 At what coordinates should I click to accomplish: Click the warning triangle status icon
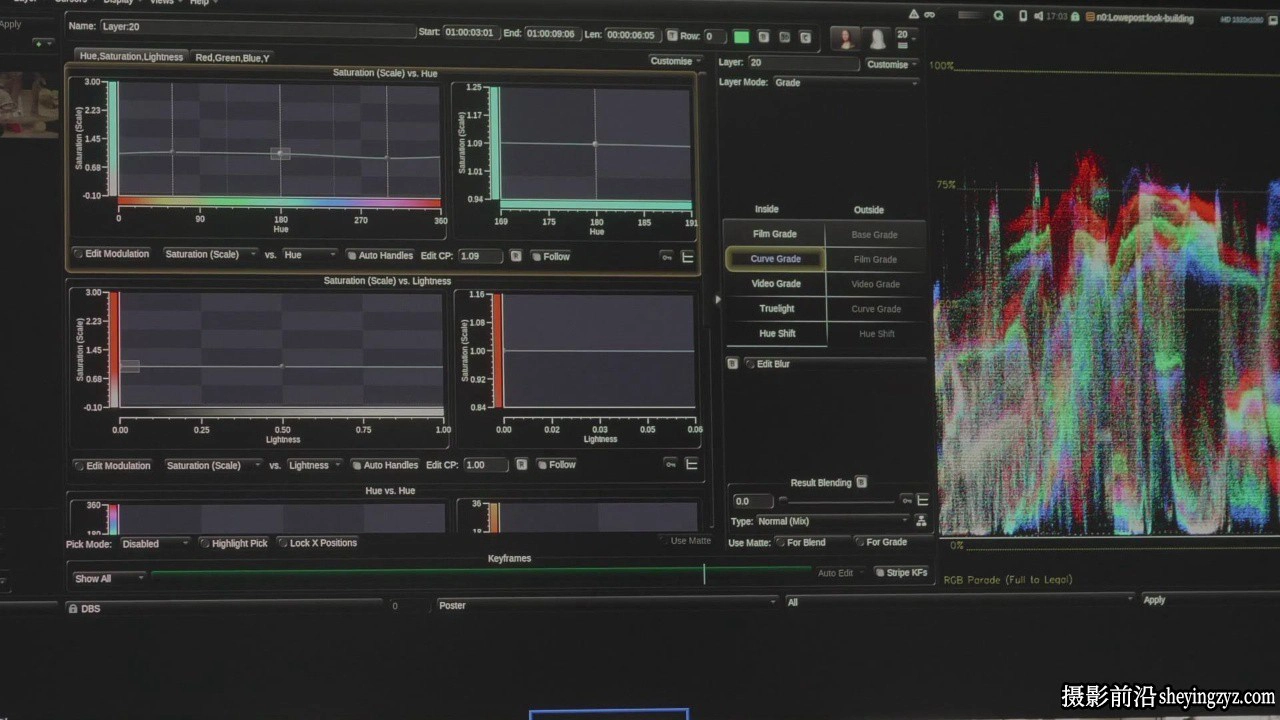point(914,15)
